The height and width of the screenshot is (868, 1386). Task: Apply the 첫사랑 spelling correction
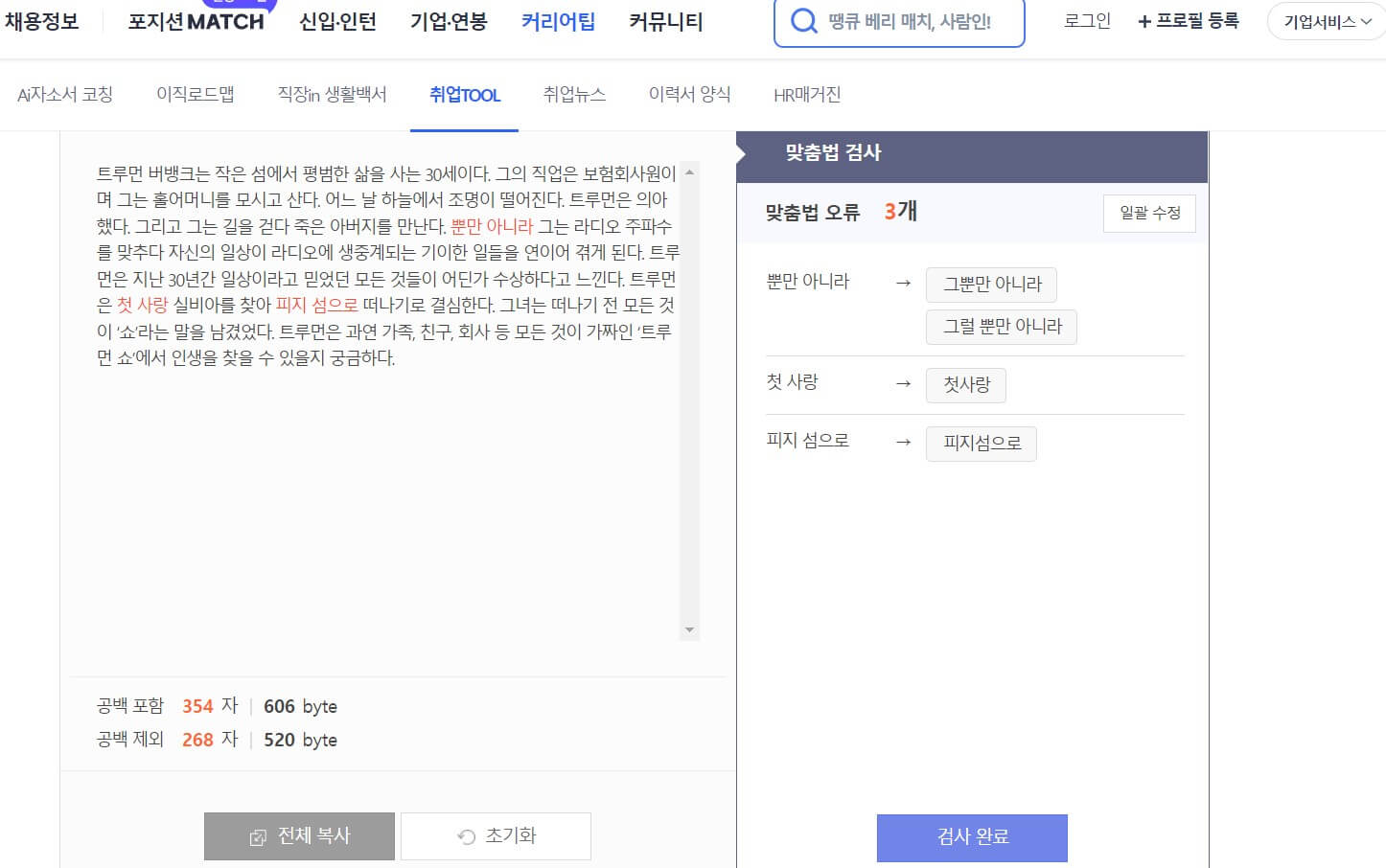click(x=965, y=385)
